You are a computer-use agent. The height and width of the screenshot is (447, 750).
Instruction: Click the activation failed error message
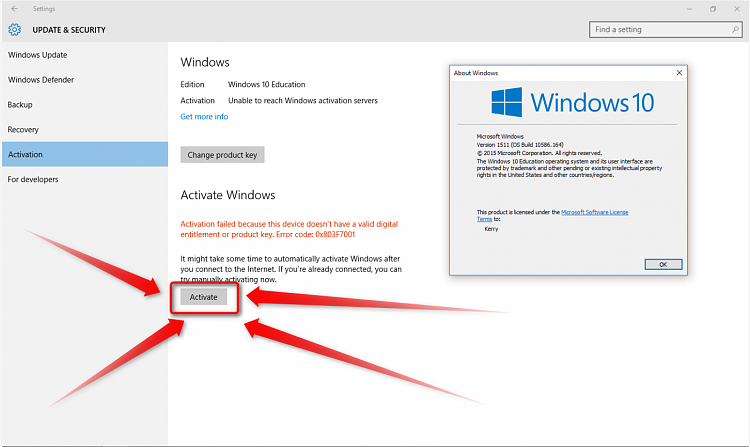(289, 229)
